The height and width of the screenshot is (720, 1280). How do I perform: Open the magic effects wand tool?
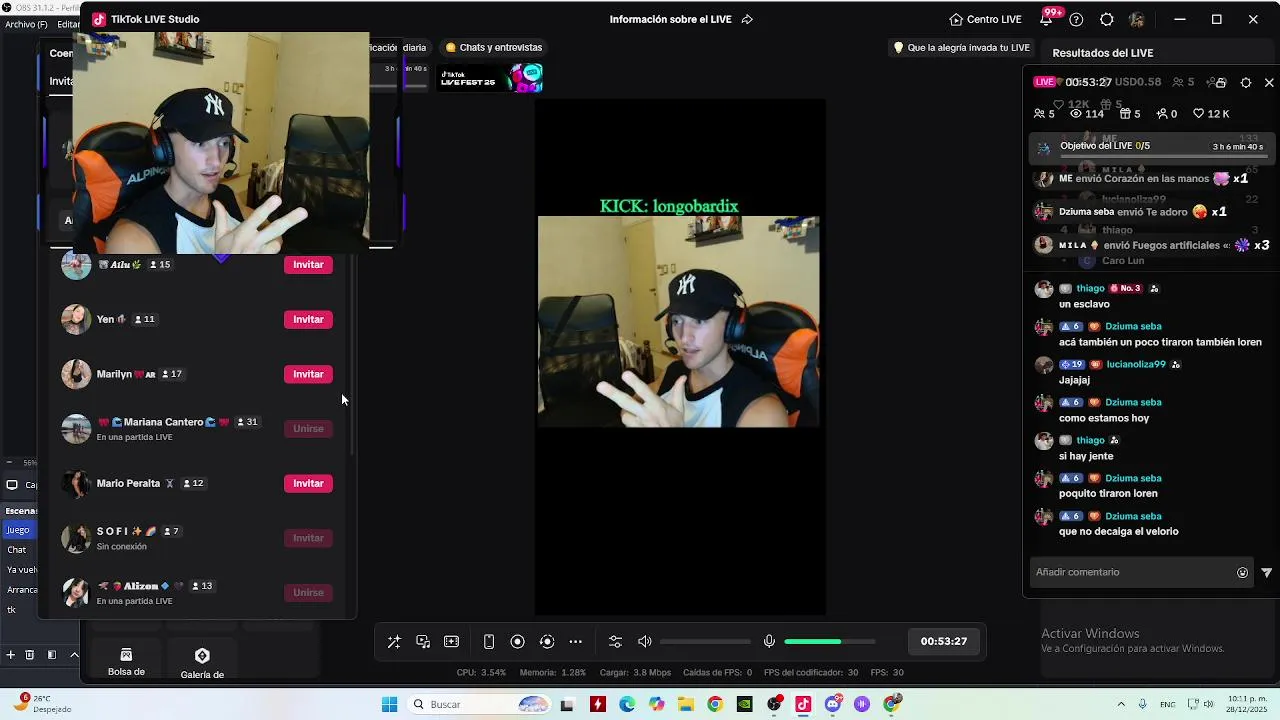(x=394, y=642)
